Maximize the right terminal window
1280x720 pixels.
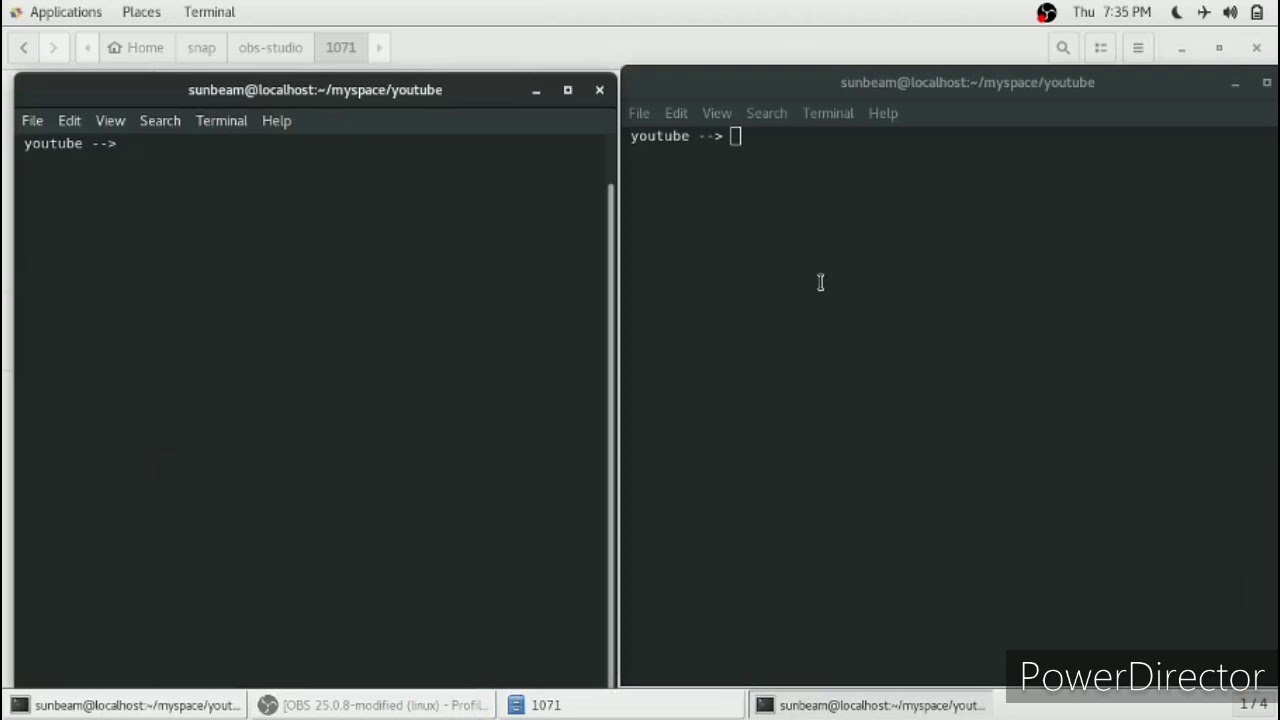point(1267,83)
